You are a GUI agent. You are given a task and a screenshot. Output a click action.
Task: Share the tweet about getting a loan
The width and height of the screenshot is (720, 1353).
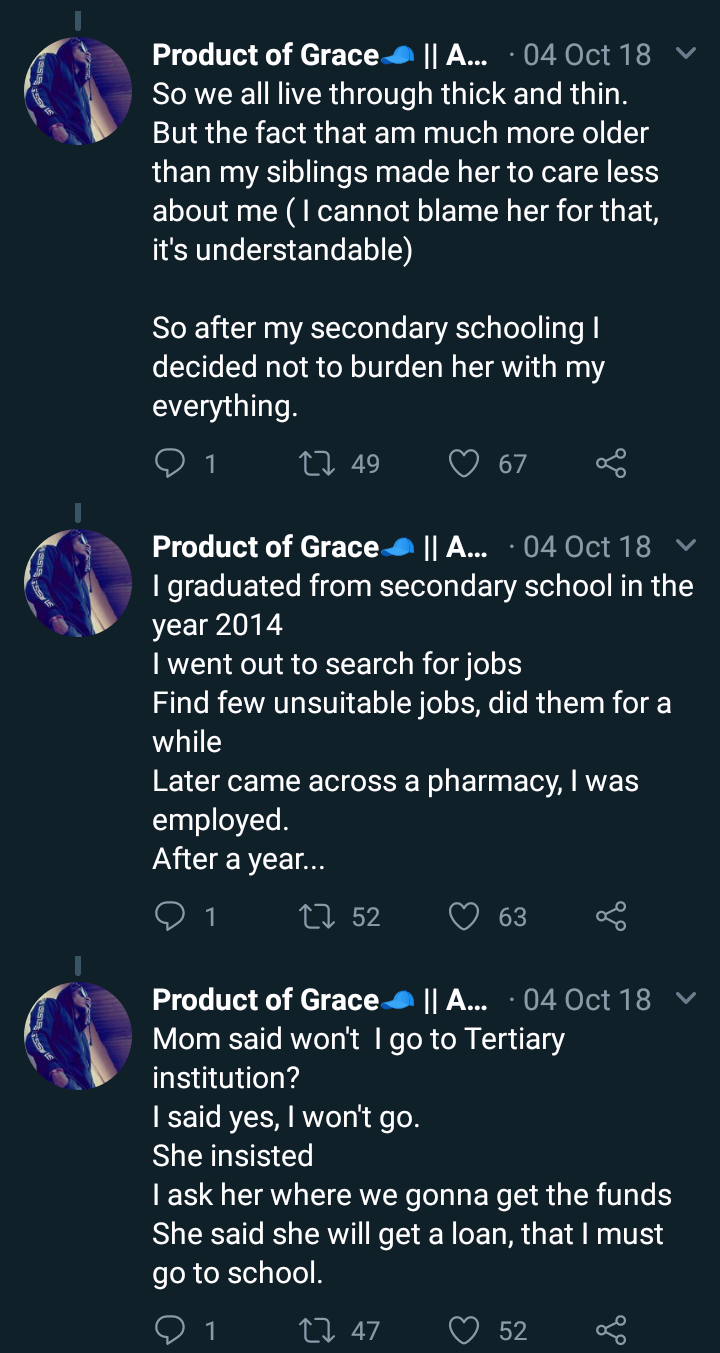[610, 1330]
